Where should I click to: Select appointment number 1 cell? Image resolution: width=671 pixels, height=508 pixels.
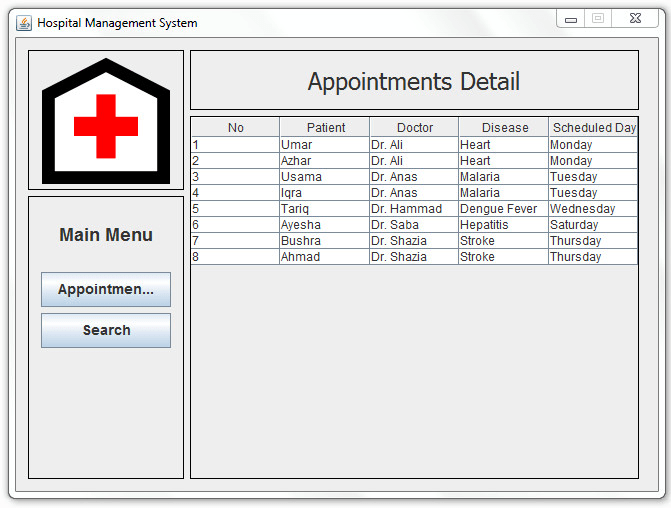tap(235, 145)
